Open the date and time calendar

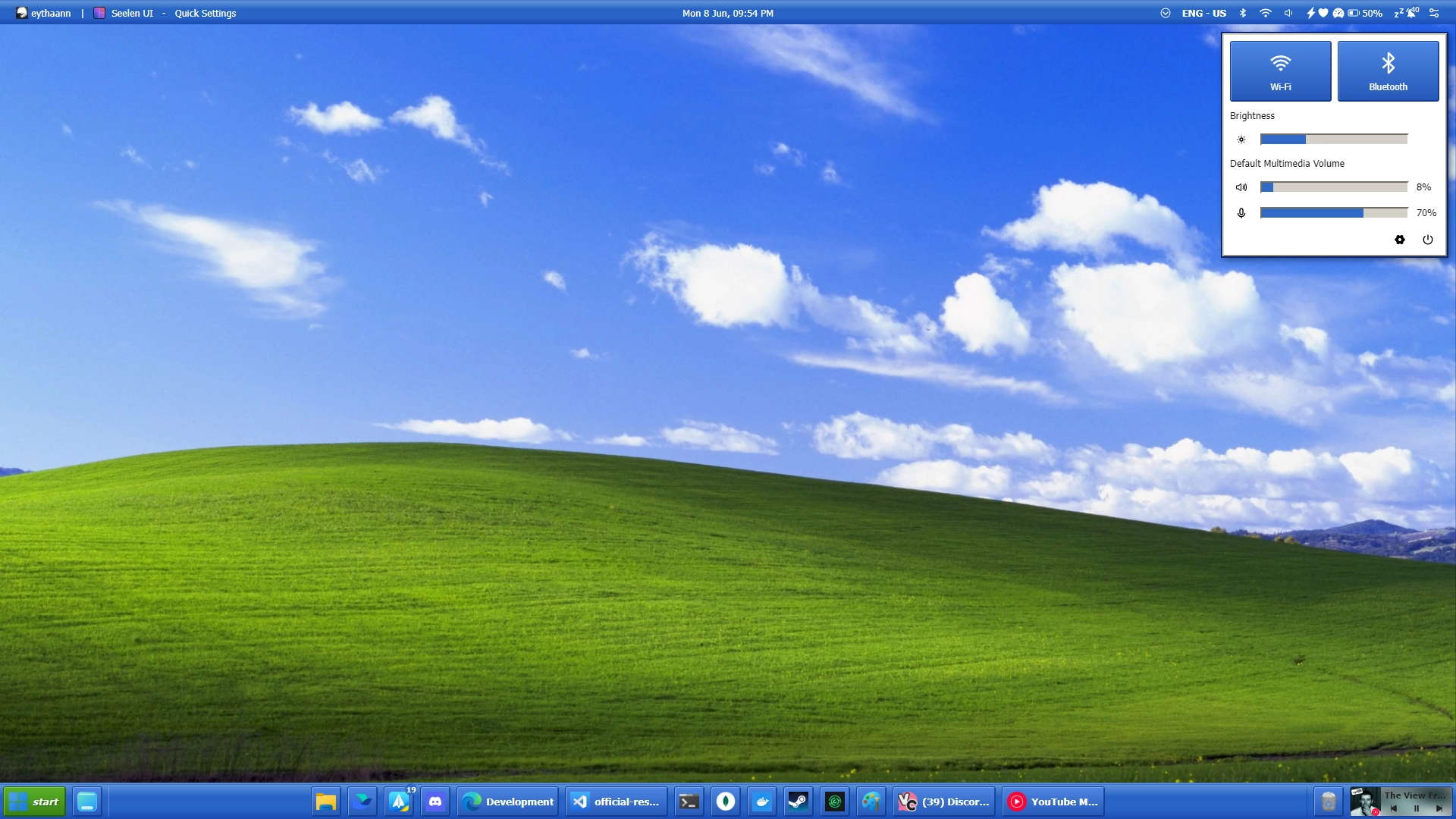click(728, 13)
